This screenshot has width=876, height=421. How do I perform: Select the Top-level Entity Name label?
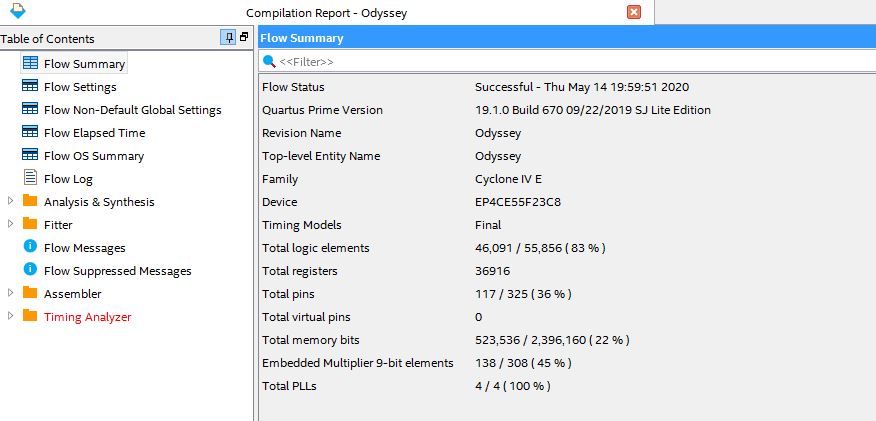tap(321, 156)
